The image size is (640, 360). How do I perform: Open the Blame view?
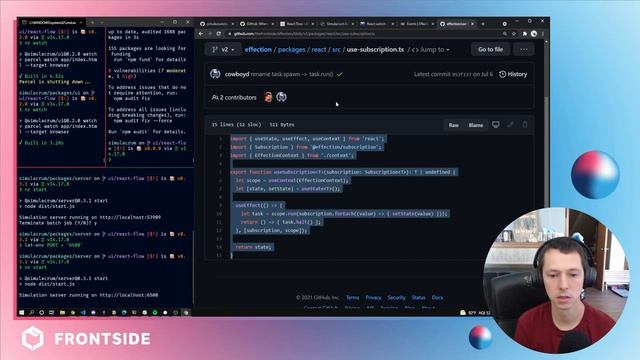[476, 125]
